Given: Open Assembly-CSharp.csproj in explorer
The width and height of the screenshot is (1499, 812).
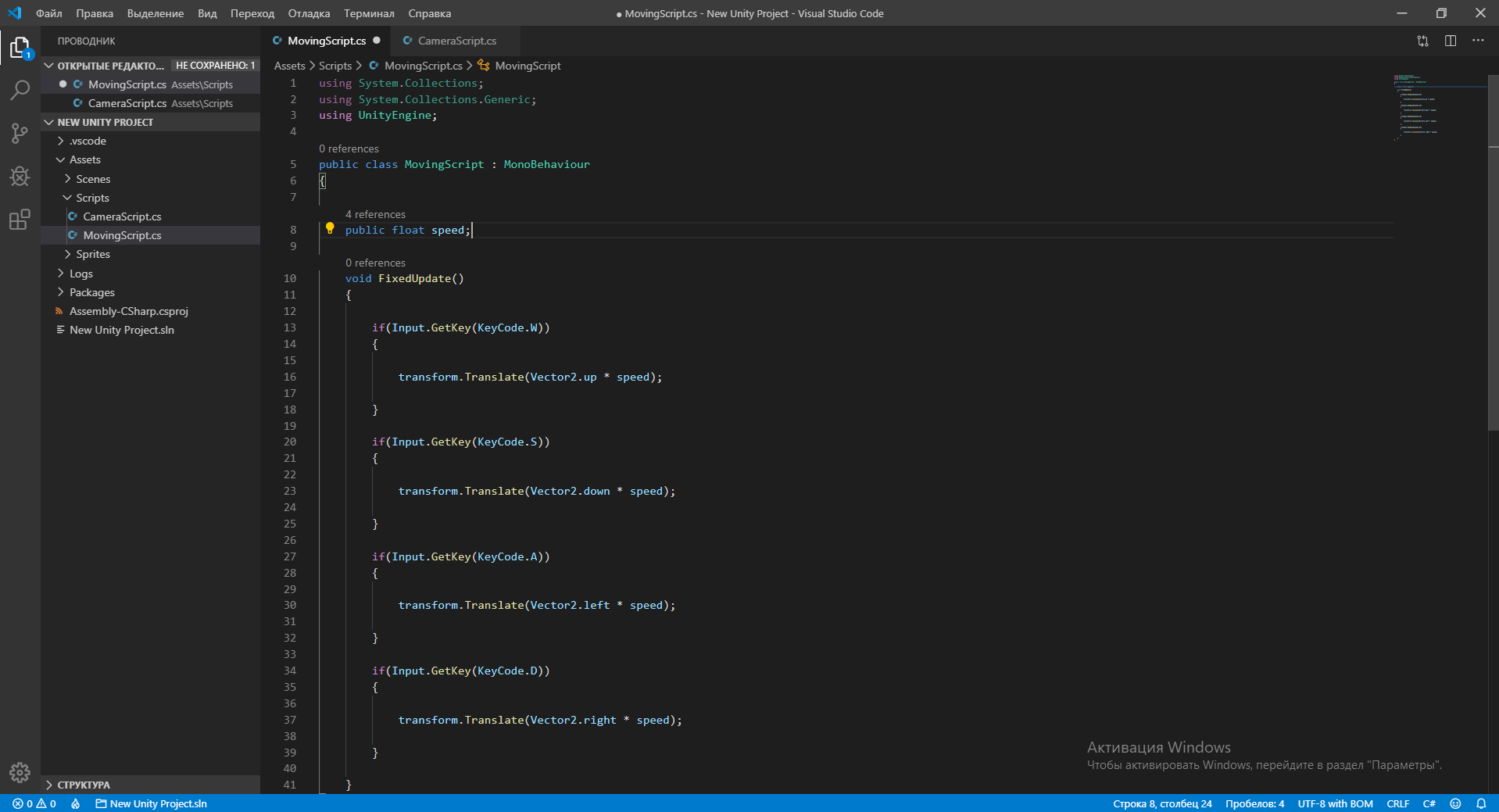Looking at the screenshot, I should pos(150,311).
